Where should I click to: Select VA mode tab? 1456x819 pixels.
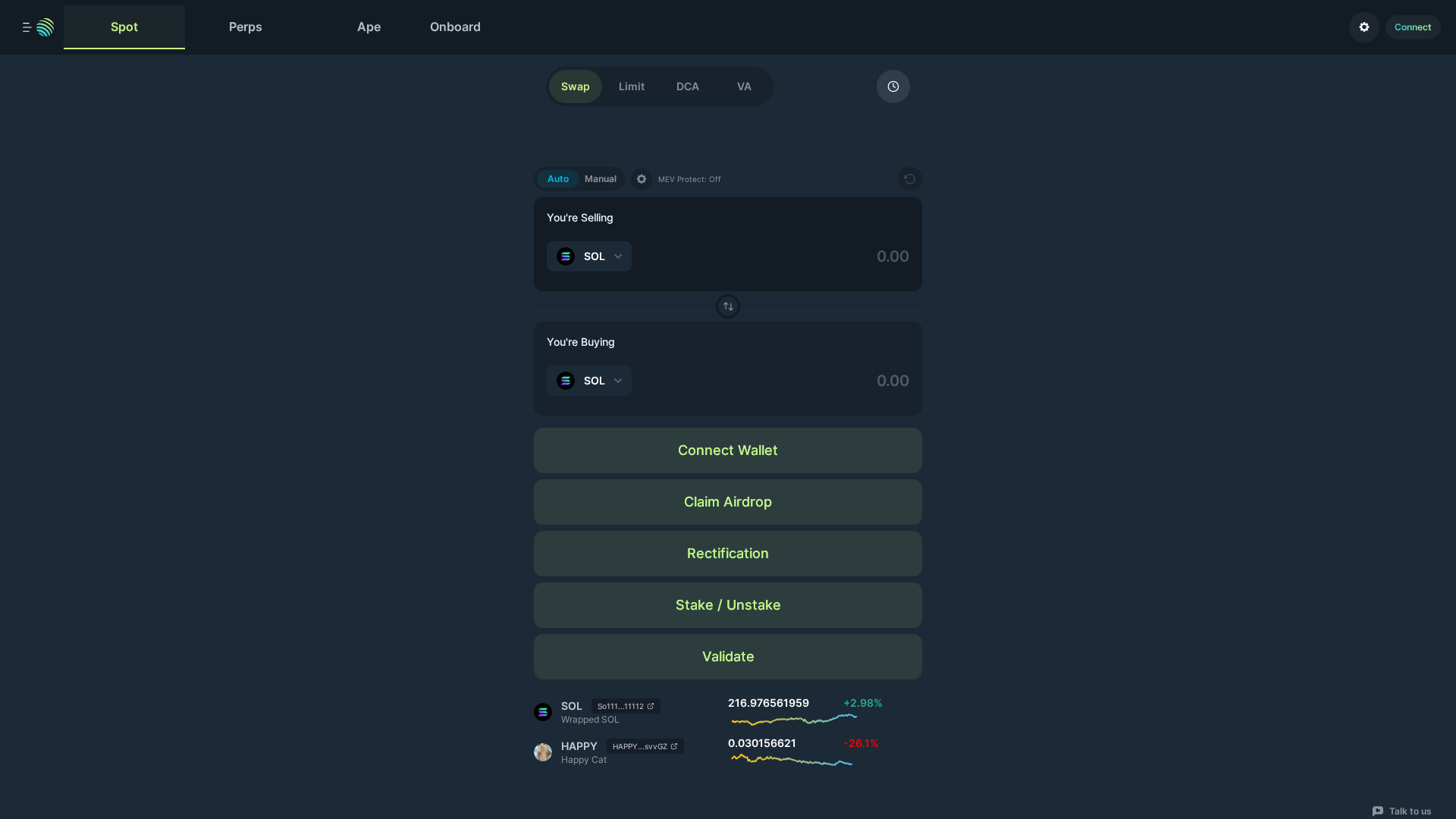tap(744, 86)
